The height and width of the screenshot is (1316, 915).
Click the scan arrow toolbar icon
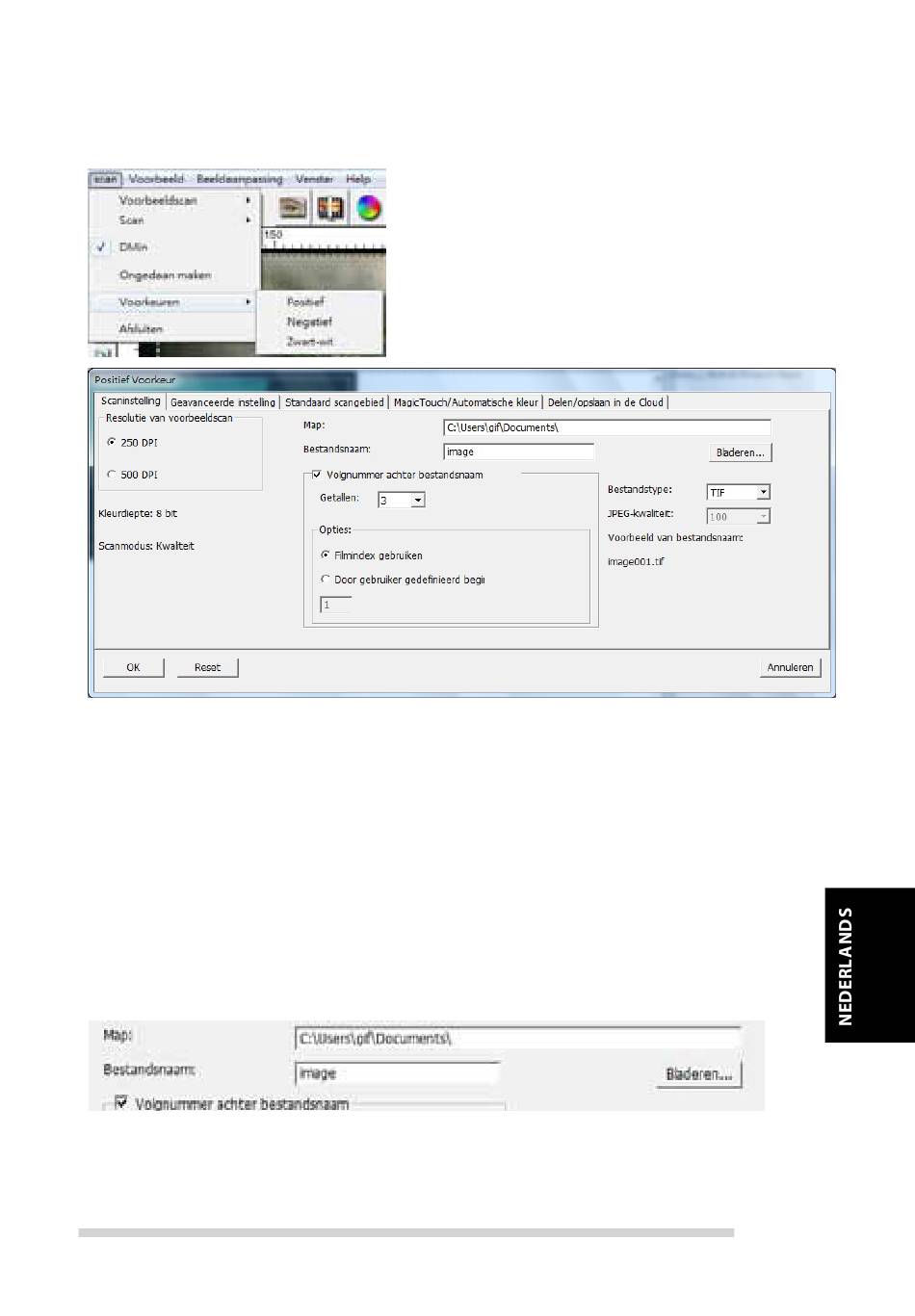pos(293,208)
